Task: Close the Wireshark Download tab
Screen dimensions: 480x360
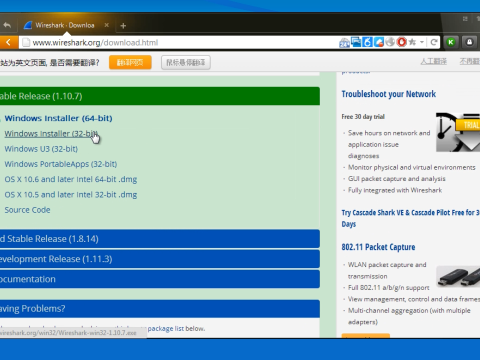Action: (x=107, y=25)
